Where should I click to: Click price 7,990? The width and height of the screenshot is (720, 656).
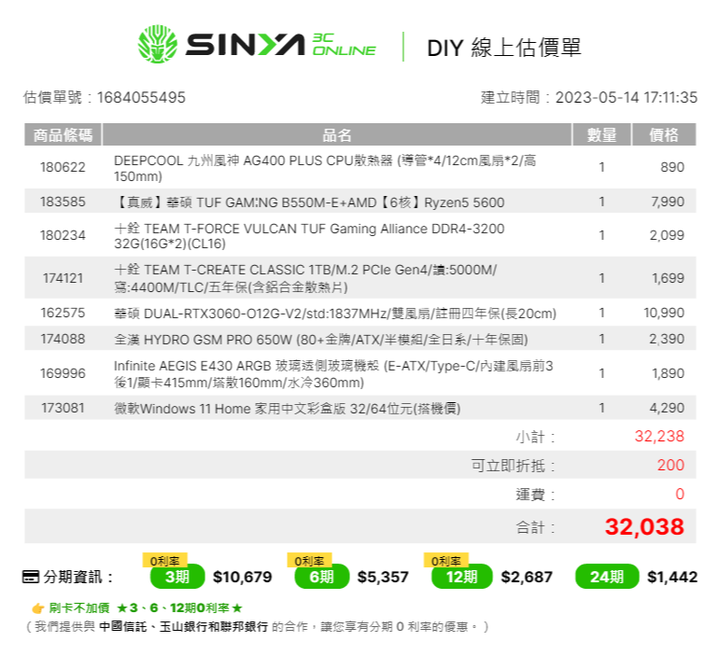pos(668,202)
